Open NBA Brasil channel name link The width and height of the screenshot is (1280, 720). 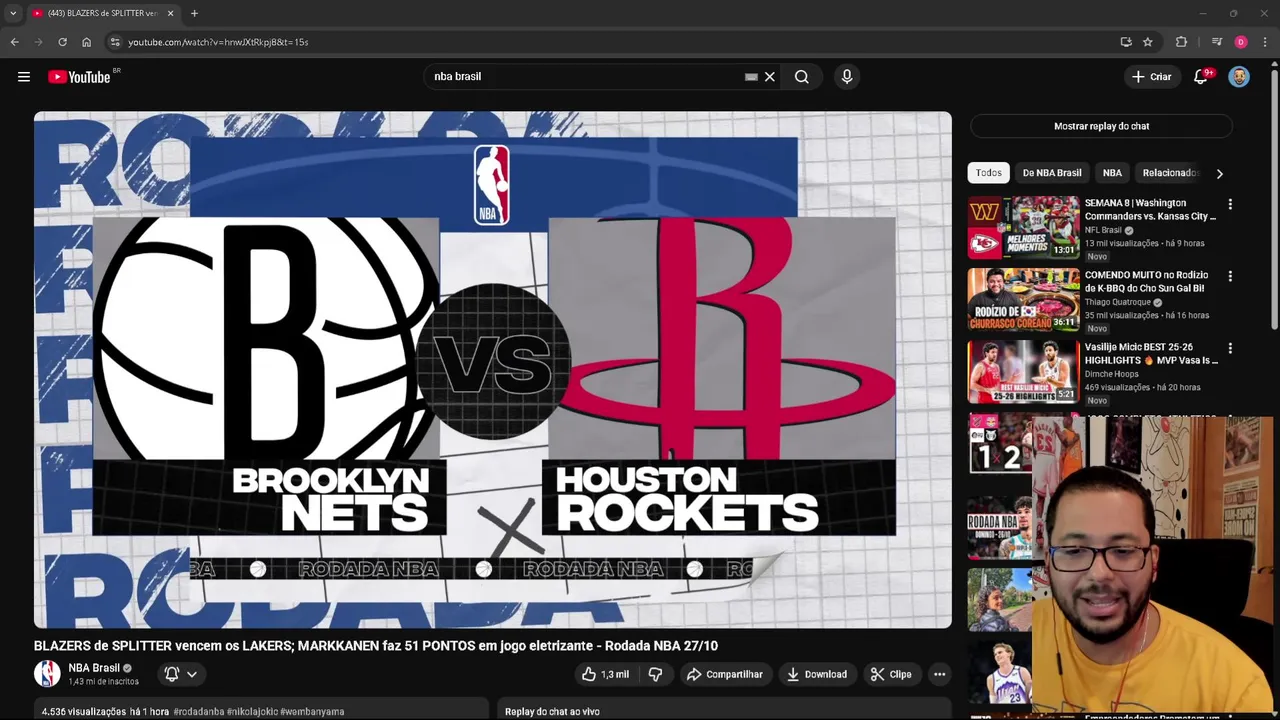pos(94,668)
